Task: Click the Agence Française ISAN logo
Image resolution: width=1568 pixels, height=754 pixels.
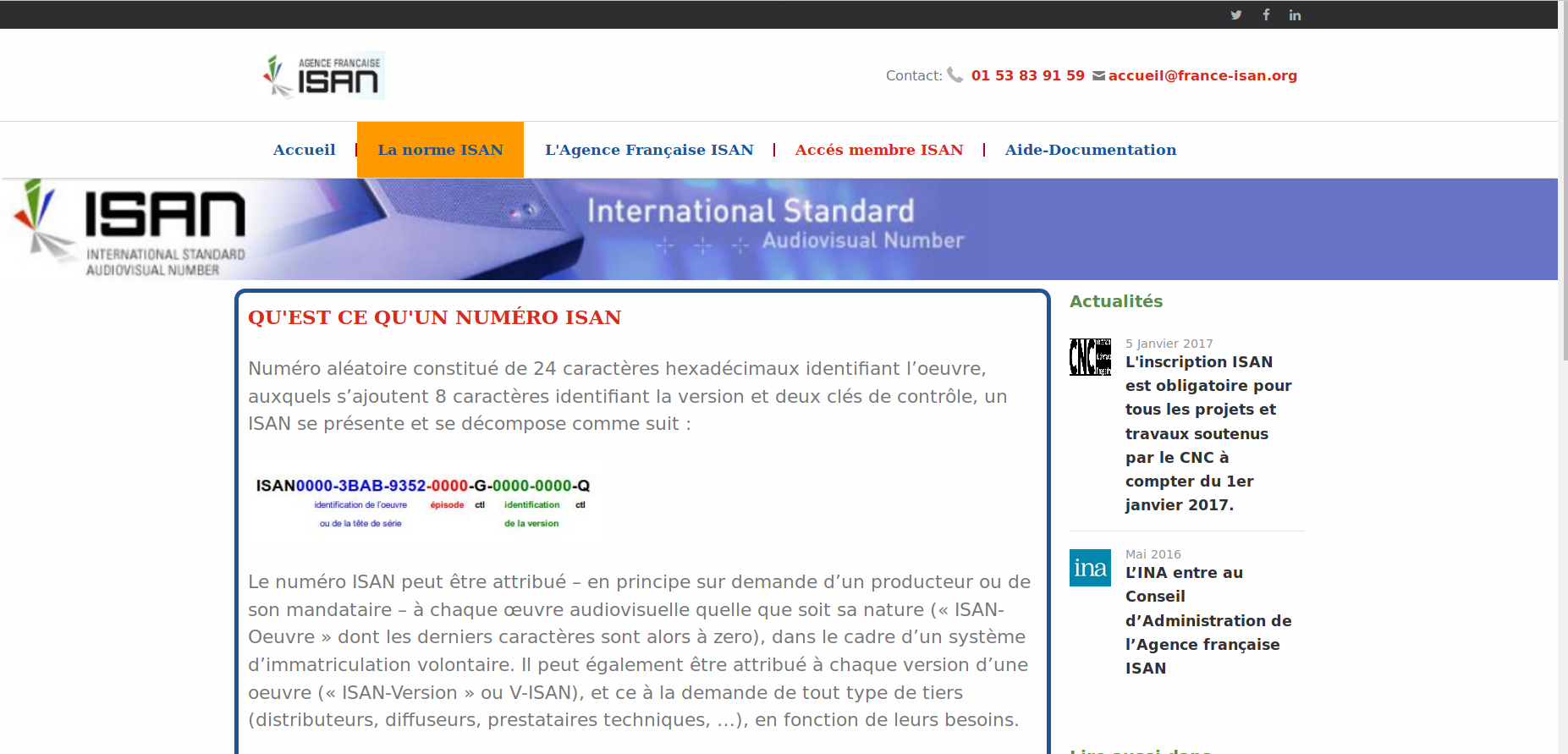Action: [323, 75]
